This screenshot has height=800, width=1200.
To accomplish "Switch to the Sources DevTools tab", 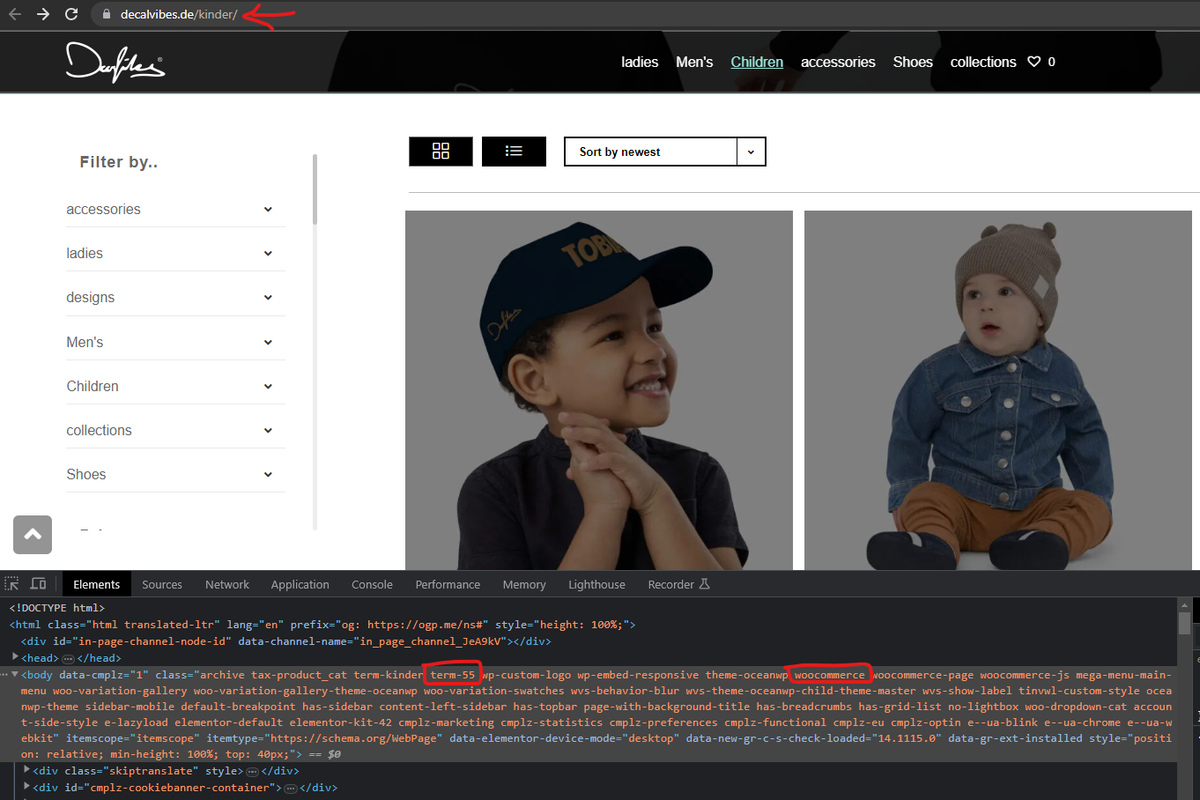I will pyautogui.click(x=162, y=584).
